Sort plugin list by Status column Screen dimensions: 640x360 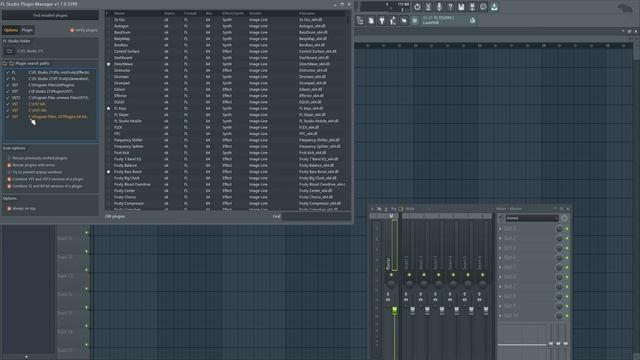pos(169,13)
